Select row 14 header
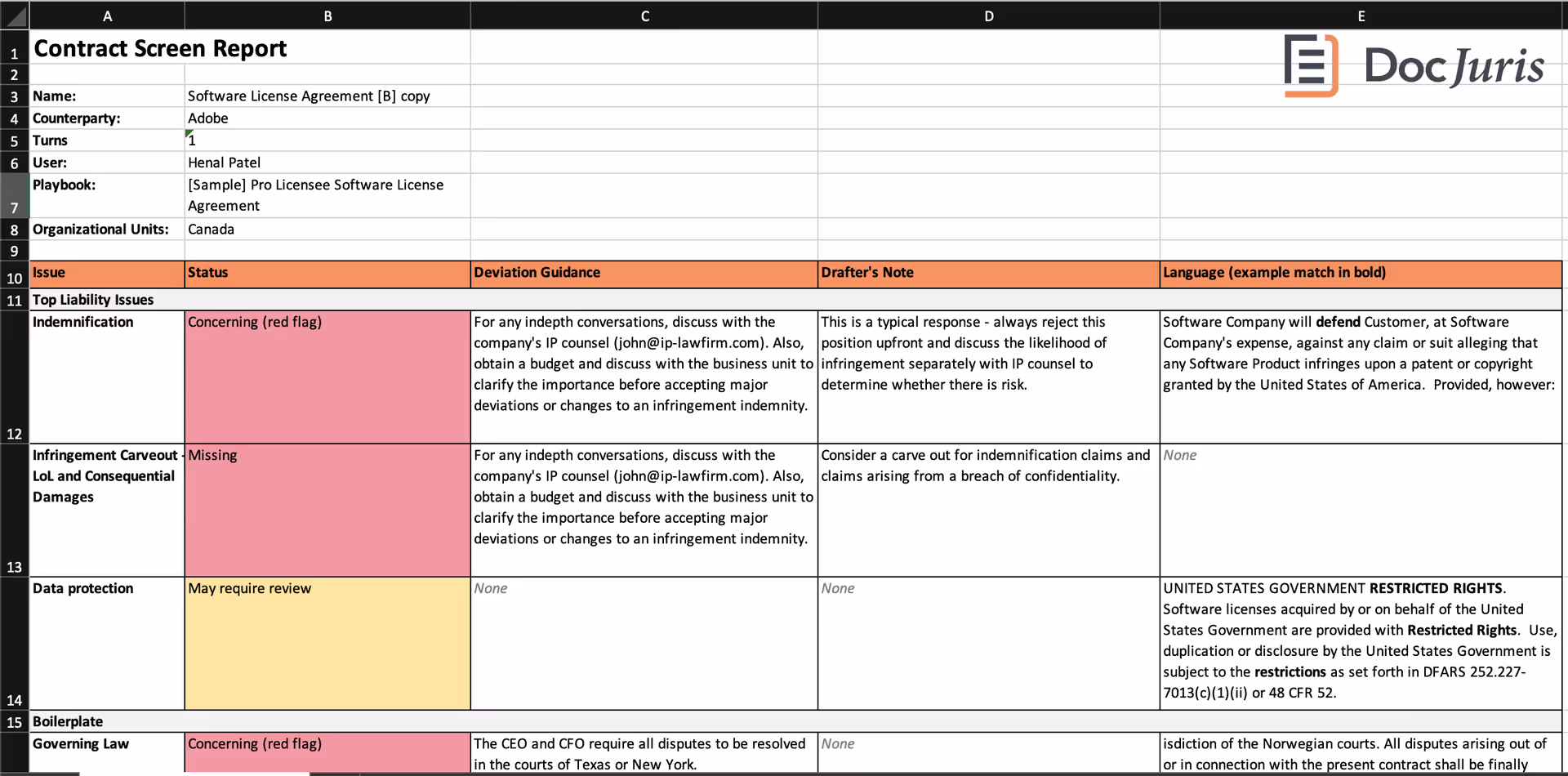Viewport: 1568px width, 776px height. (x=14, y=644)
